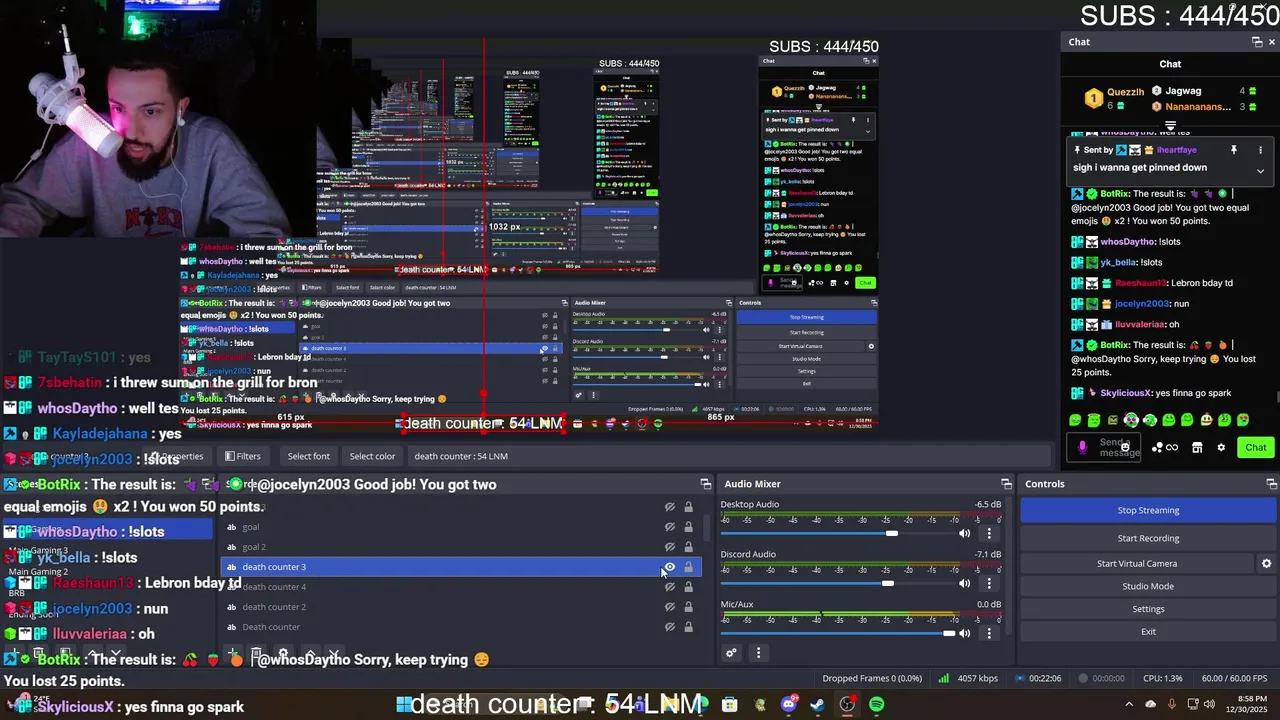Open pinned message three-dot menu
The height and width of the screenshot is (720, 1280).
[x=1260, y=150]
